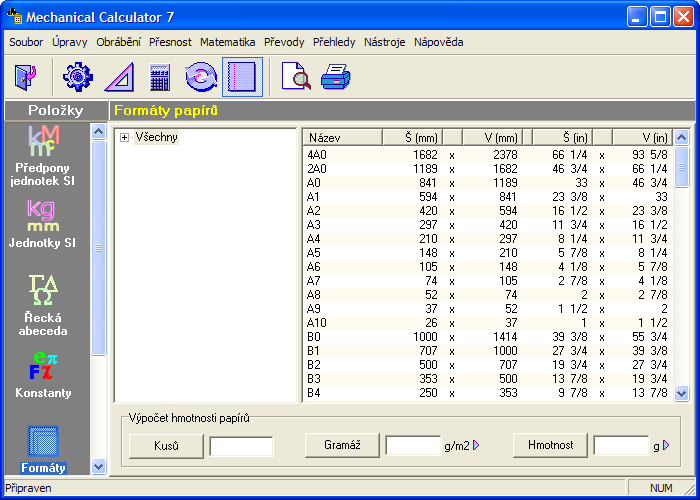This screenshot has width=700, height=500.
Task: Select the A3 paper row
Action: point(488,225)
